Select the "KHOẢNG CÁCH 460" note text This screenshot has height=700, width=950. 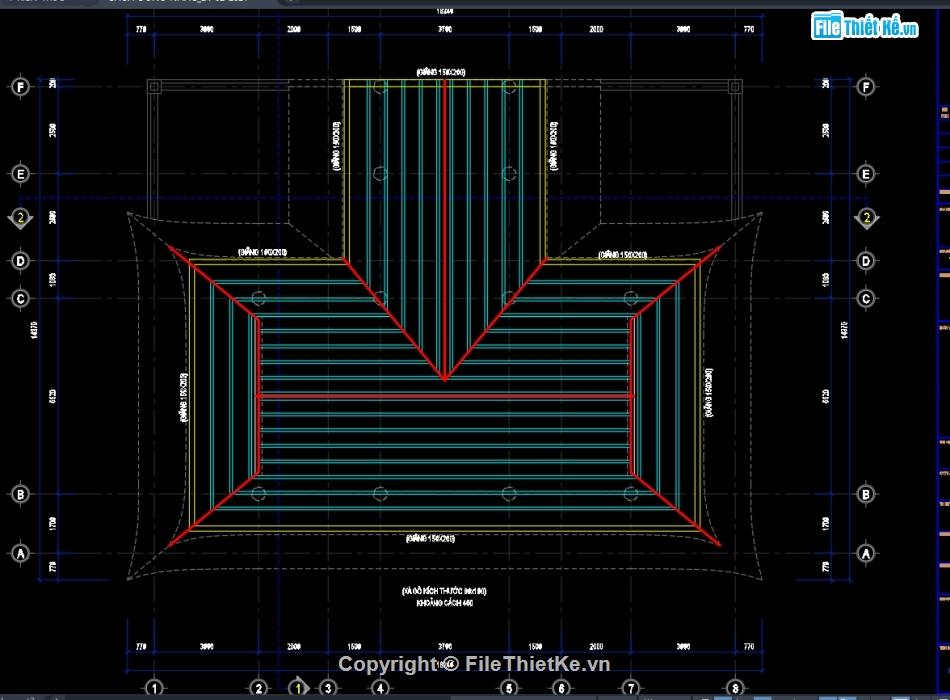coord(445,602)
